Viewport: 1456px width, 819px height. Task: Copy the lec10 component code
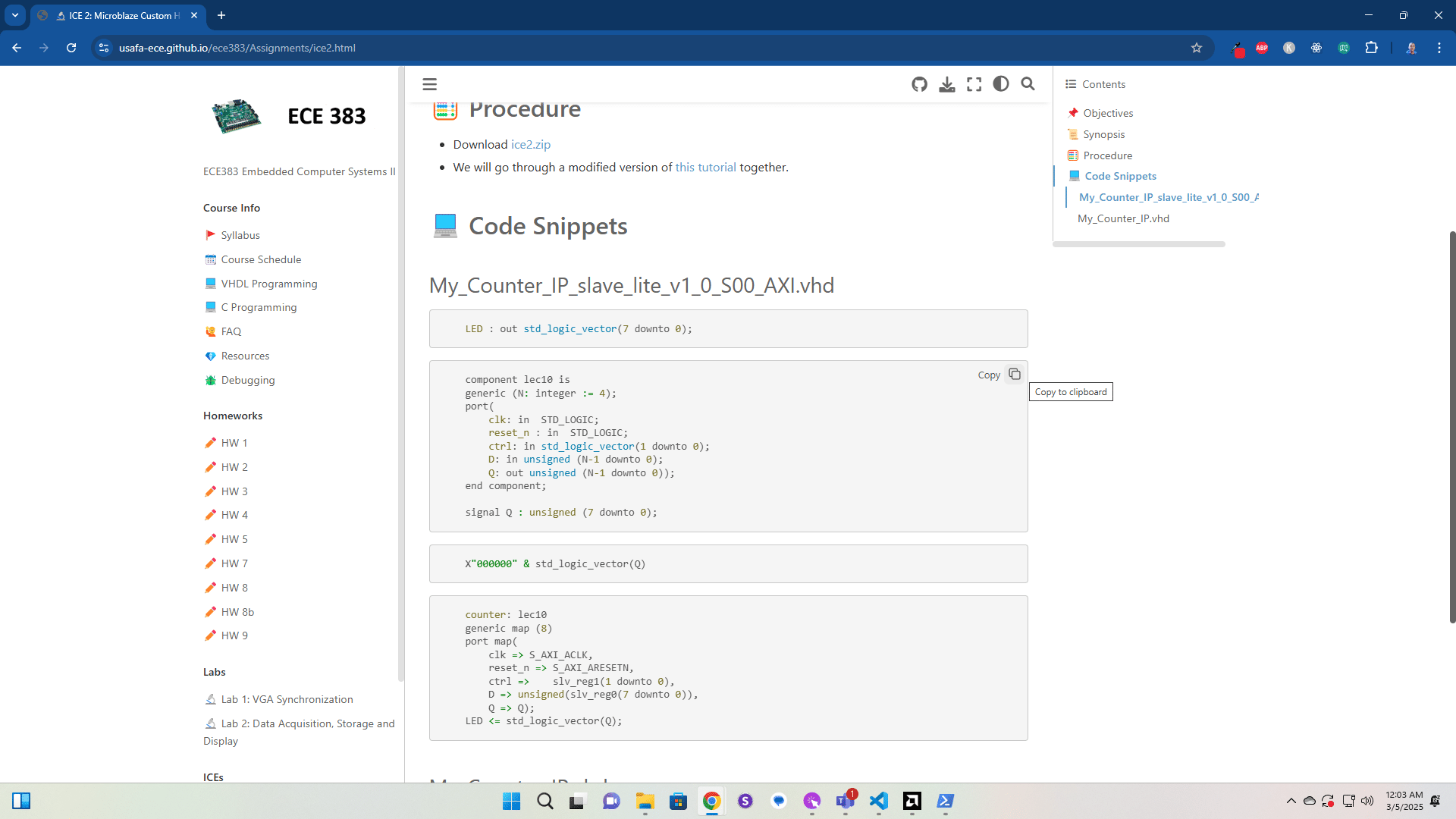pyautogui.click(x=1014, y=375)
